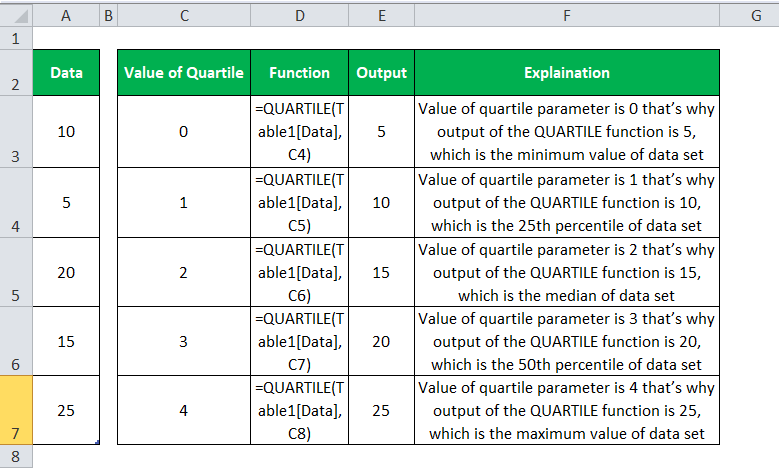Click quartile value cell containing 0
Image resolution: width=779 pixels, height=468 pixels.
click(183, 131)
